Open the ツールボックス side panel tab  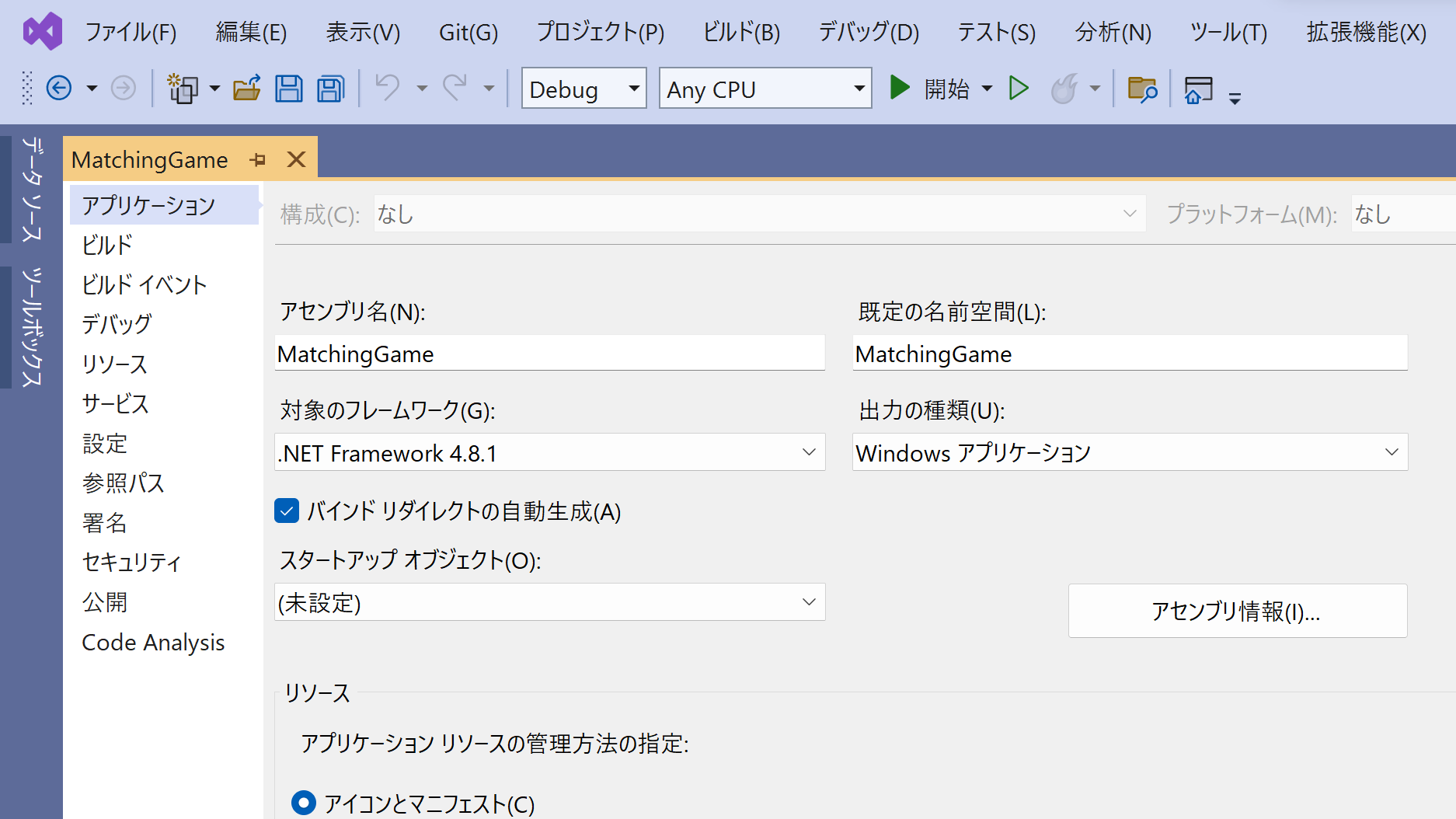tap(31, 327)
